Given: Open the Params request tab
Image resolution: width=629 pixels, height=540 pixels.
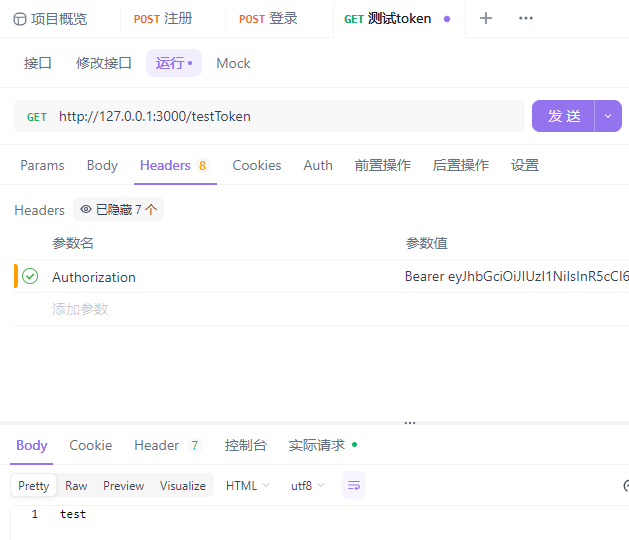Looking at the screenshot, I should pos(42,165).
